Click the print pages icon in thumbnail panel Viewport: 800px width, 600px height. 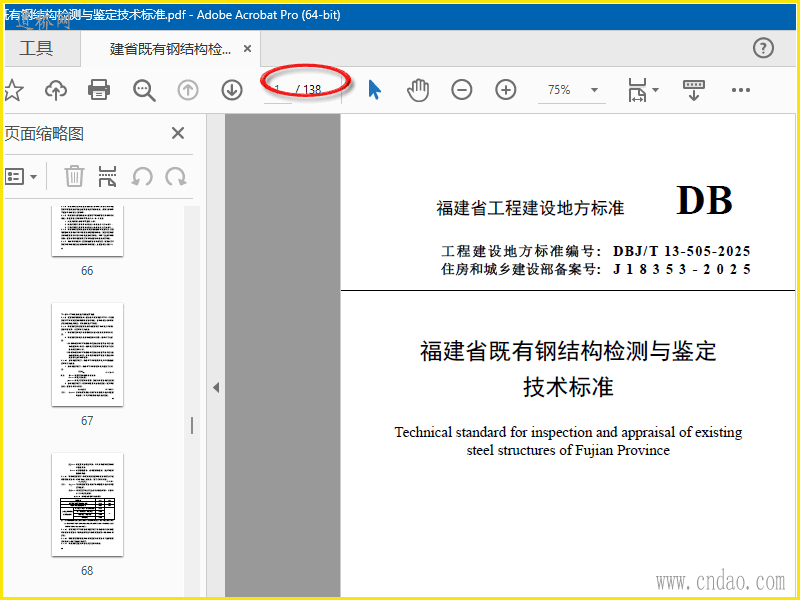pyautogui.click(x=108, y=177)
